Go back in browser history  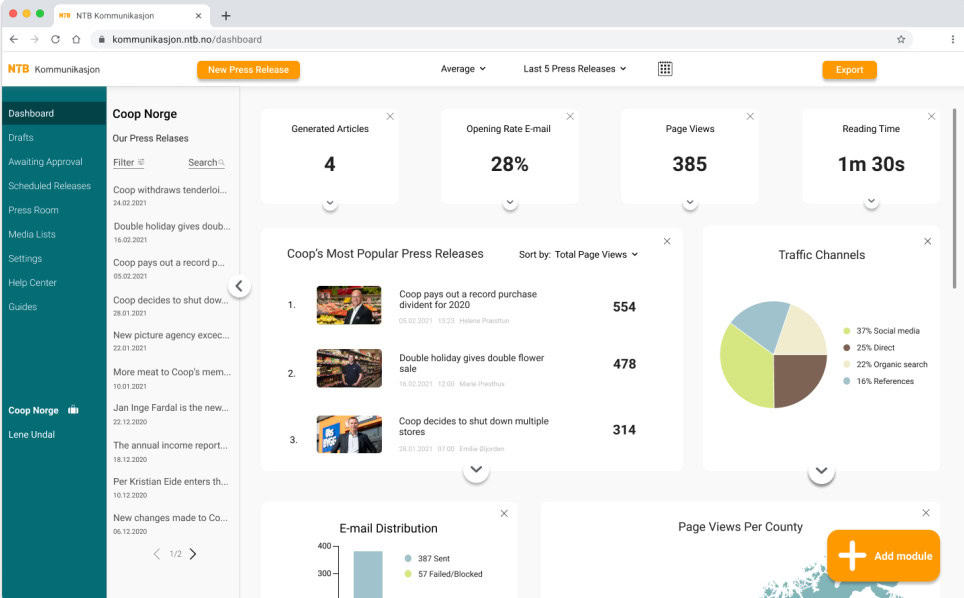click(14, 39)
